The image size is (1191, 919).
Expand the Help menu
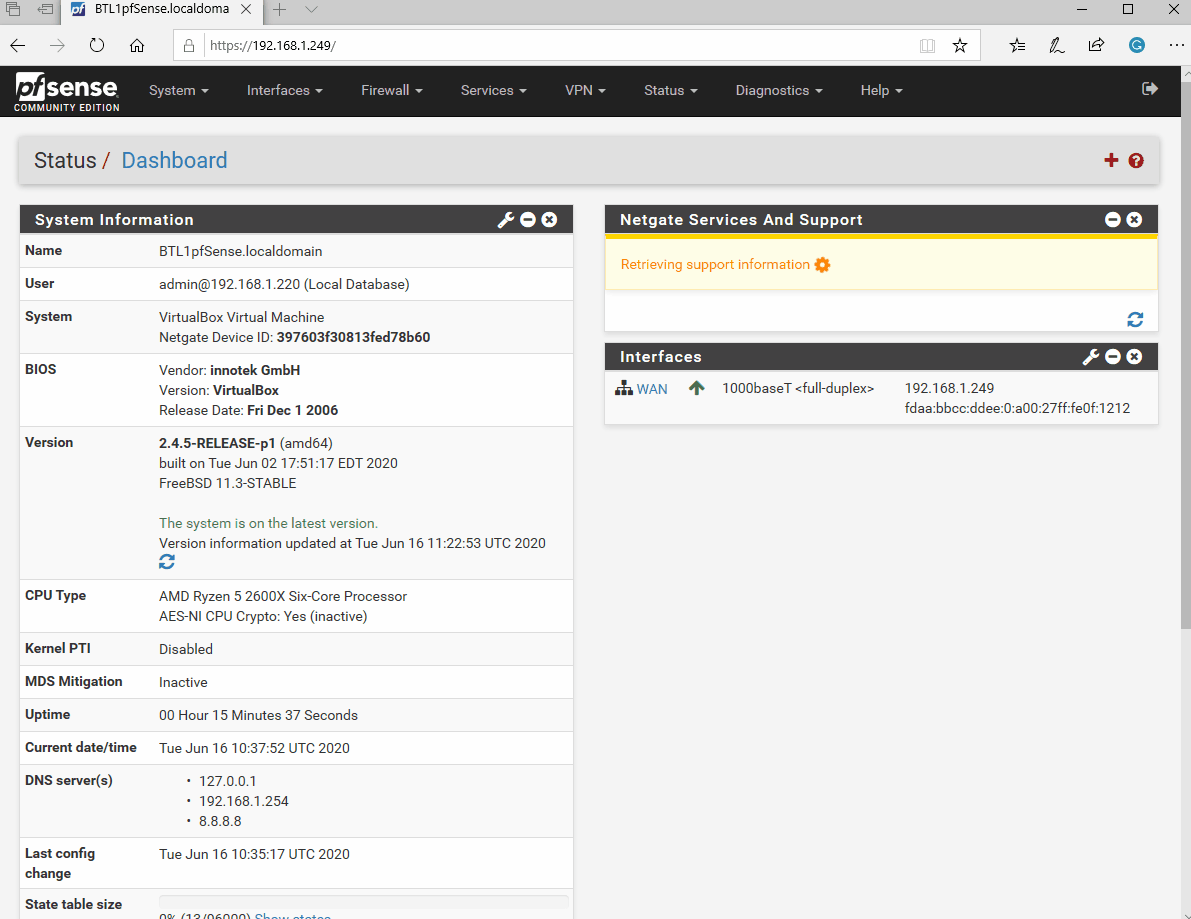(x=882, y=90)
